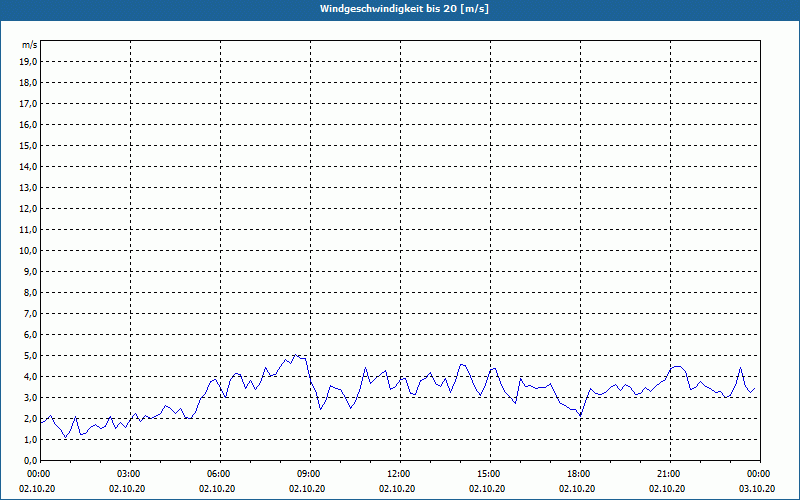
Task: Click the '02.10.20' date under 21:00
Action: pos(667,489)
